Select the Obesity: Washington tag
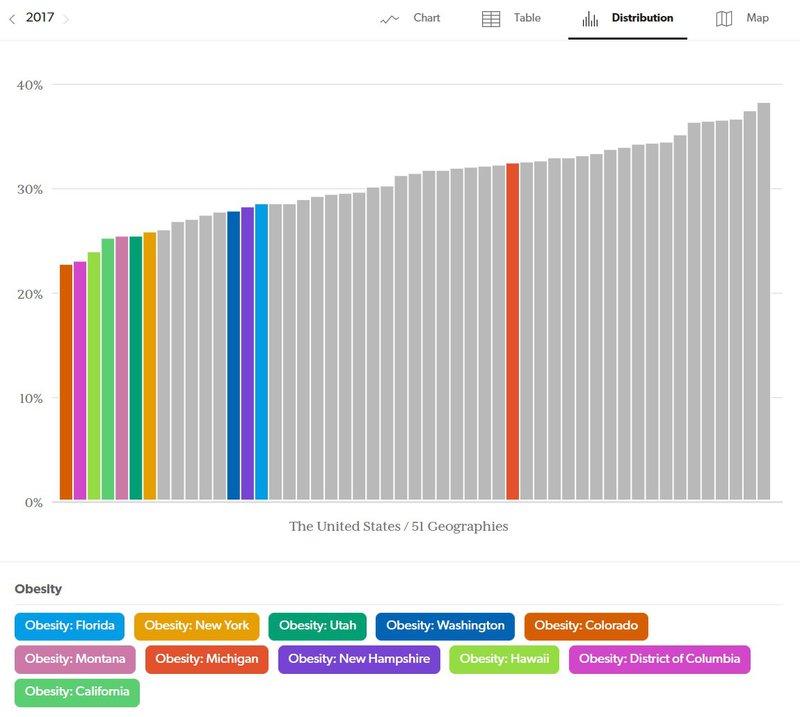This screenshot has width=800, height=717. [445, 626]
